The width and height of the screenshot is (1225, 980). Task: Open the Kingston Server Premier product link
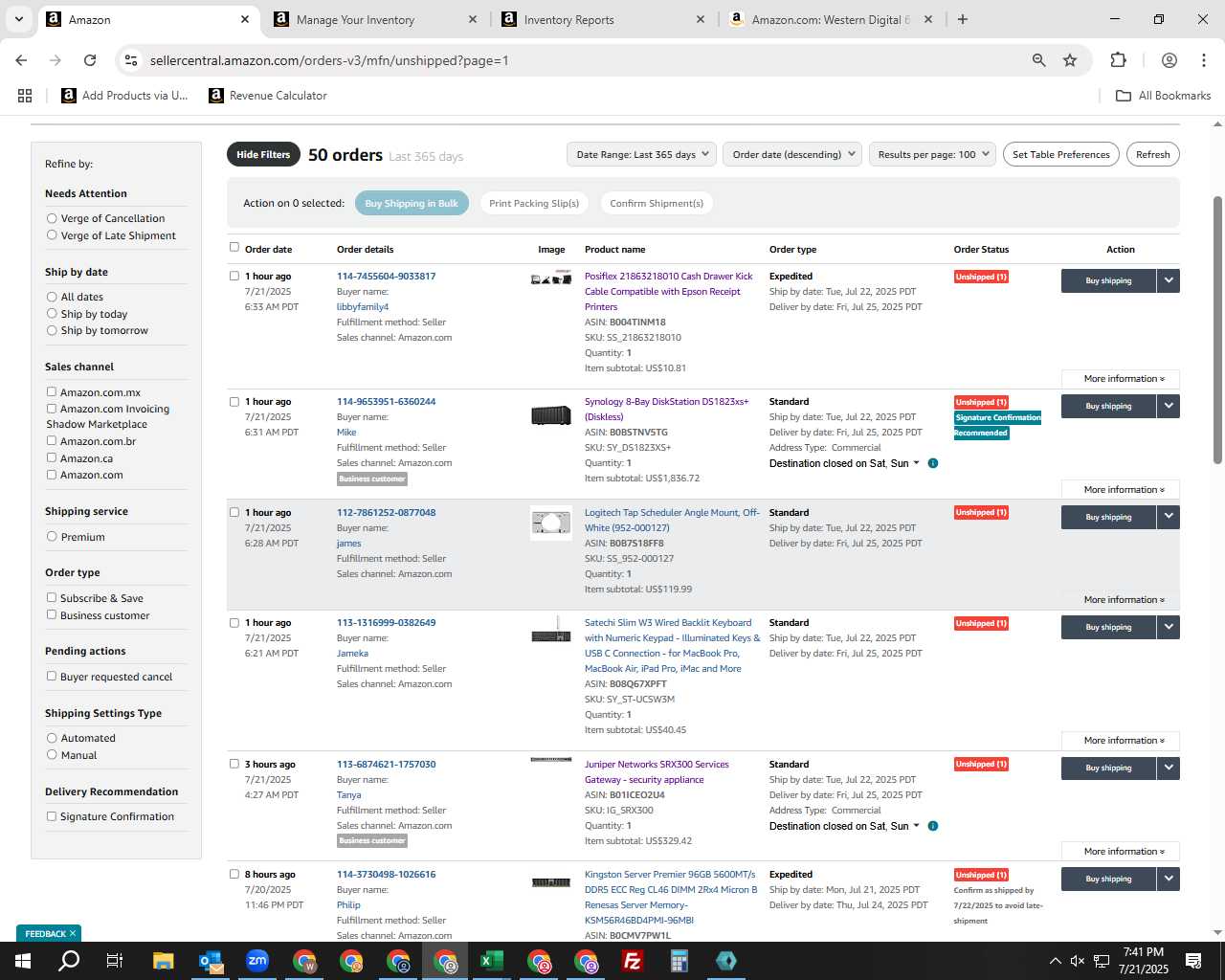[x=671, y=898]
